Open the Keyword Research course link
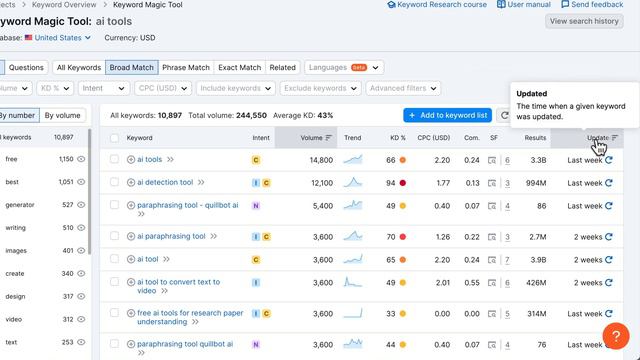Screen dimensions: 640x360 pyautogui.click(x=437, y=5)
